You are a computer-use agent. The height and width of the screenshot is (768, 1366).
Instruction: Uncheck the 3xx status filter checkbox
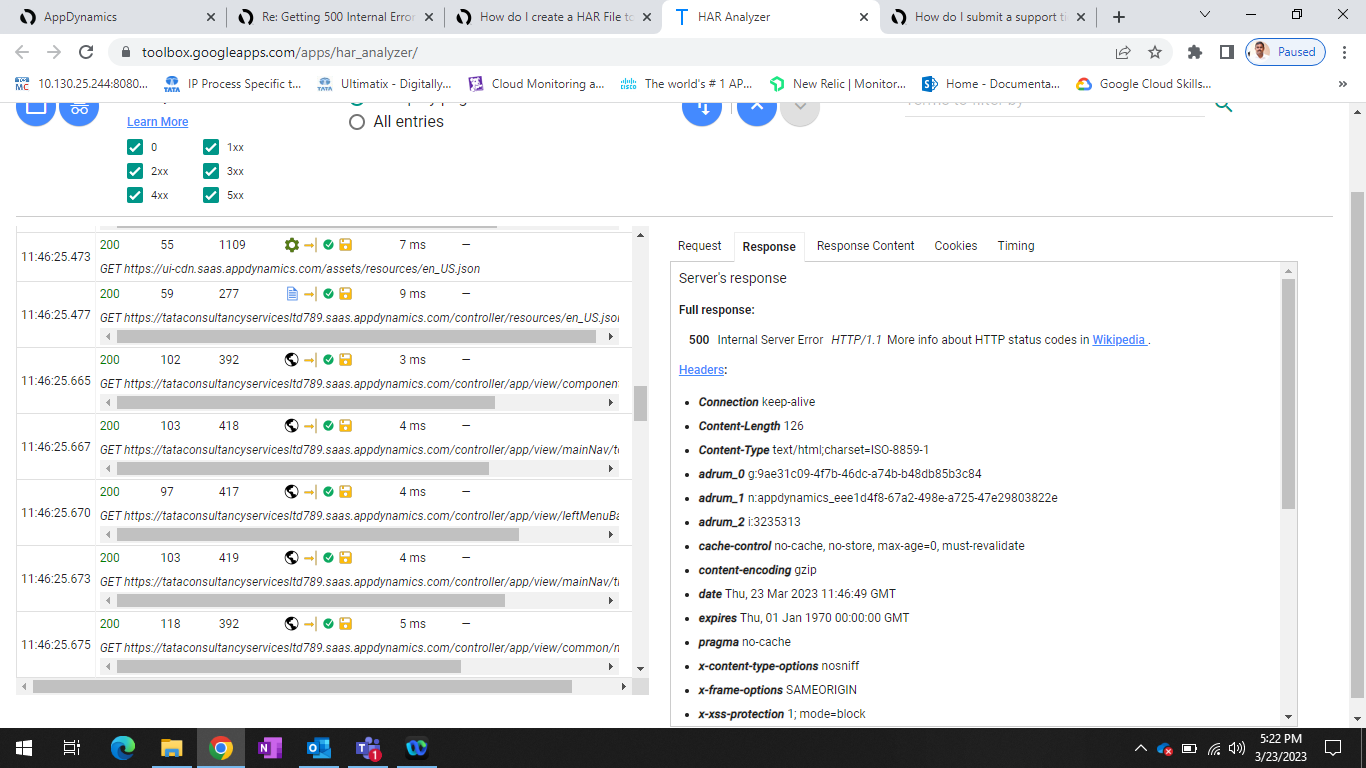(x=211, y=171)
